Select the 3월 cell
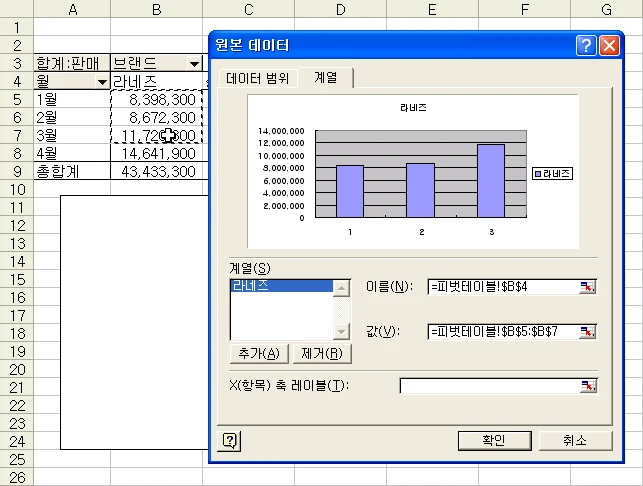643x486 pixels. pos(72,135)
